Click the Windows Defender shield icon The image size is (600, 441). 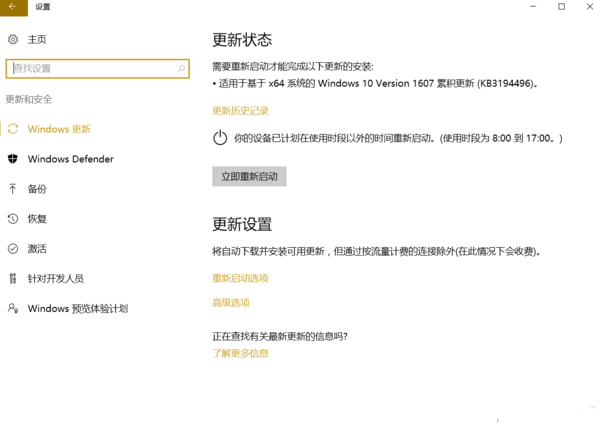13,159
